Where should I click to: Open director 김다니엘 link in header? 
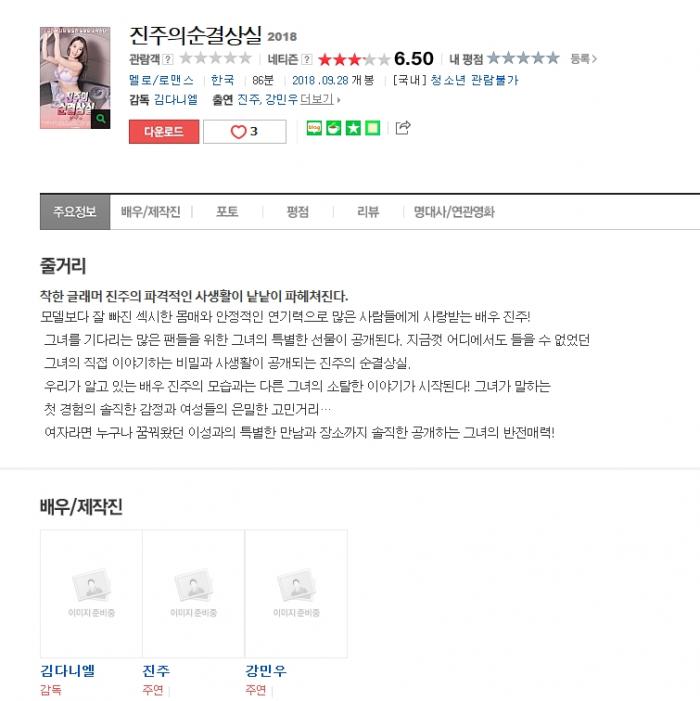coord(176,99)
